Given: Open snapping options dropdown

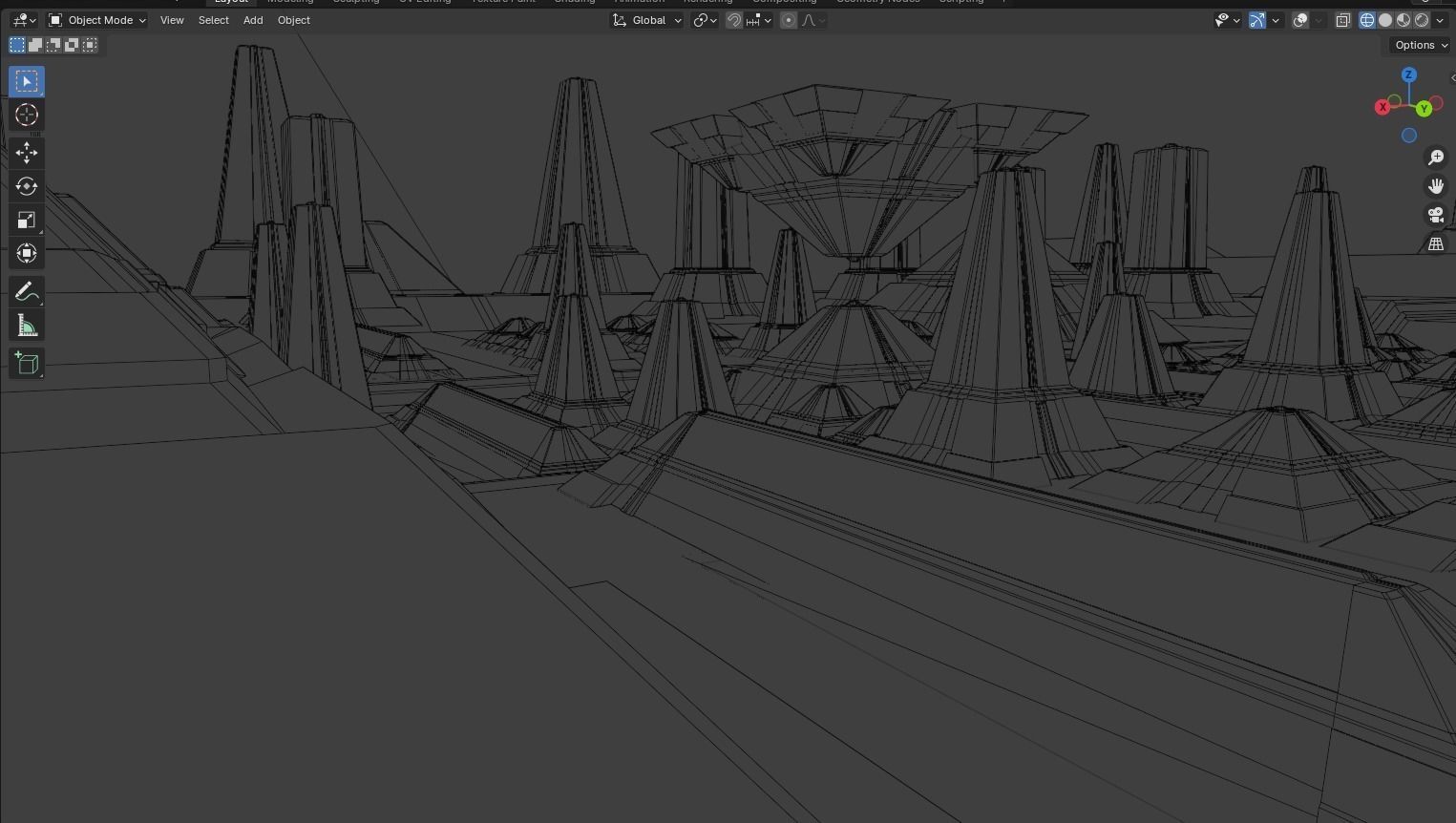Looking at the screenshot, I should pos(760,20).
